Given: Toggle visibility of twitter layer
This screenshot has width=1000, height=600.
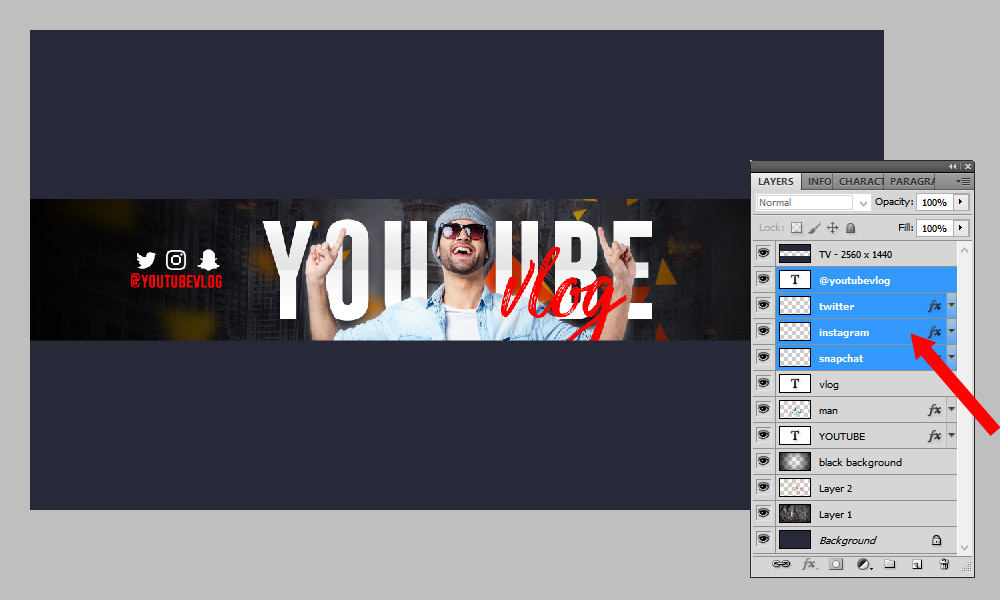Looking at the screenshot, I should pyautogui.click(x=763, y=305).
